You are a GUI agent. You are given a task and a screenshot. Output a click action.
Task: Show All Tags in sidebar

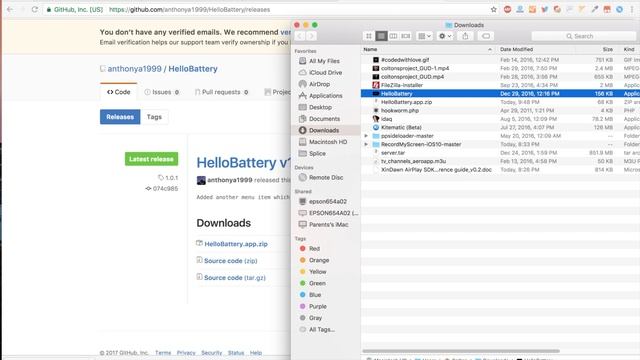tap(322, 329)
